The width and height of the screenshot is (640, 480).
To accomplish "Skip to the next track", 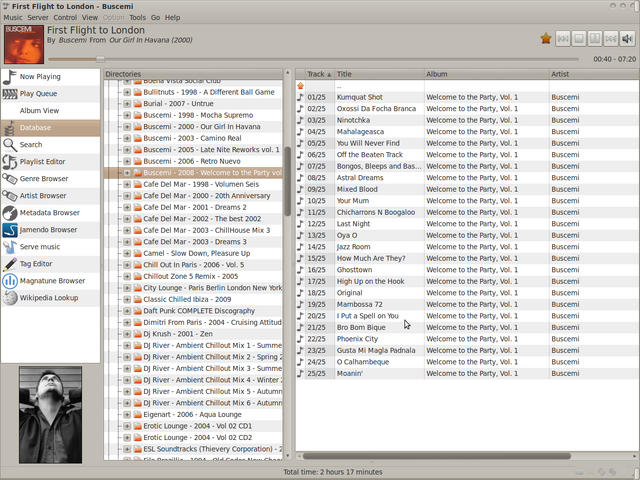I will click(611, 39).
